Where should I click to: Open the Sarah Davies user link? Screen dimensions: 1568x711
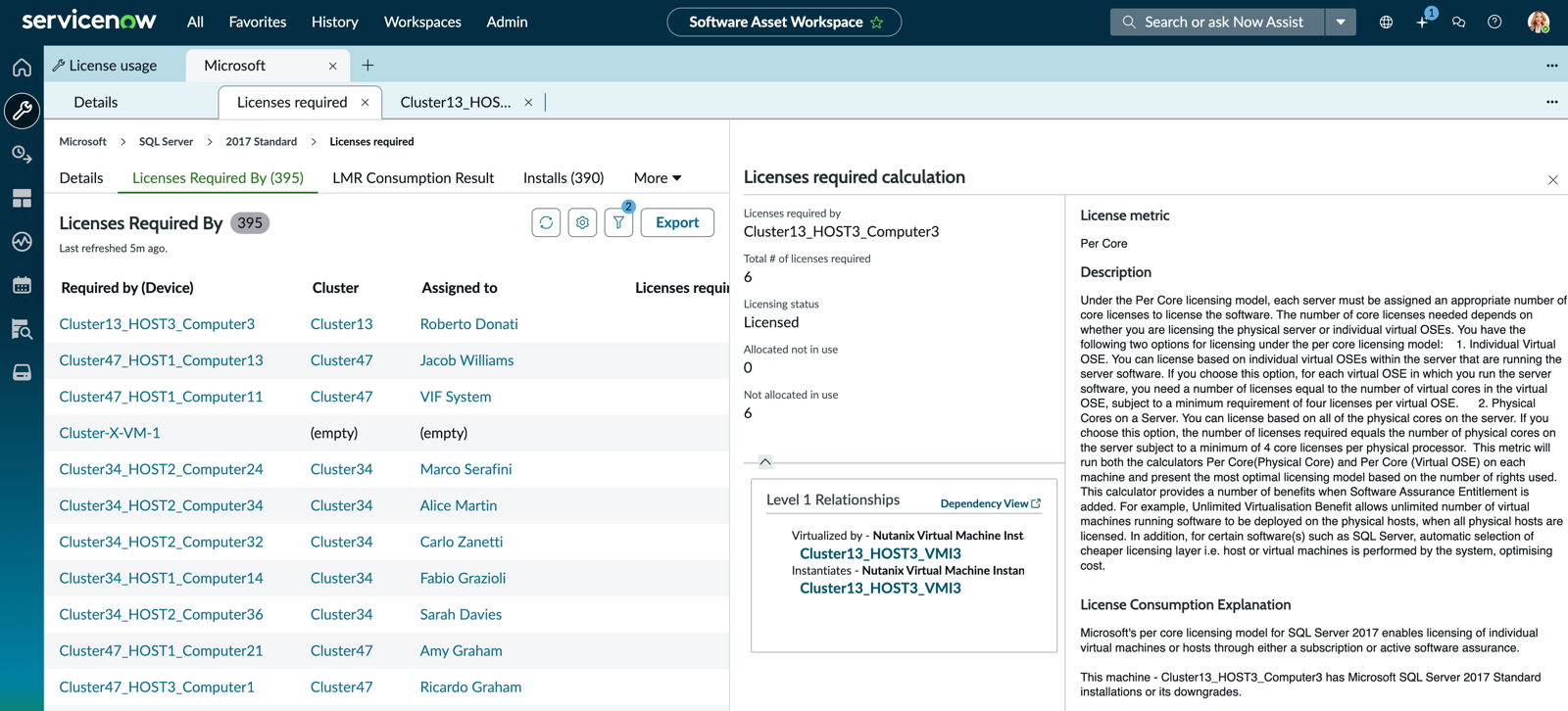[x=461, y=614]
